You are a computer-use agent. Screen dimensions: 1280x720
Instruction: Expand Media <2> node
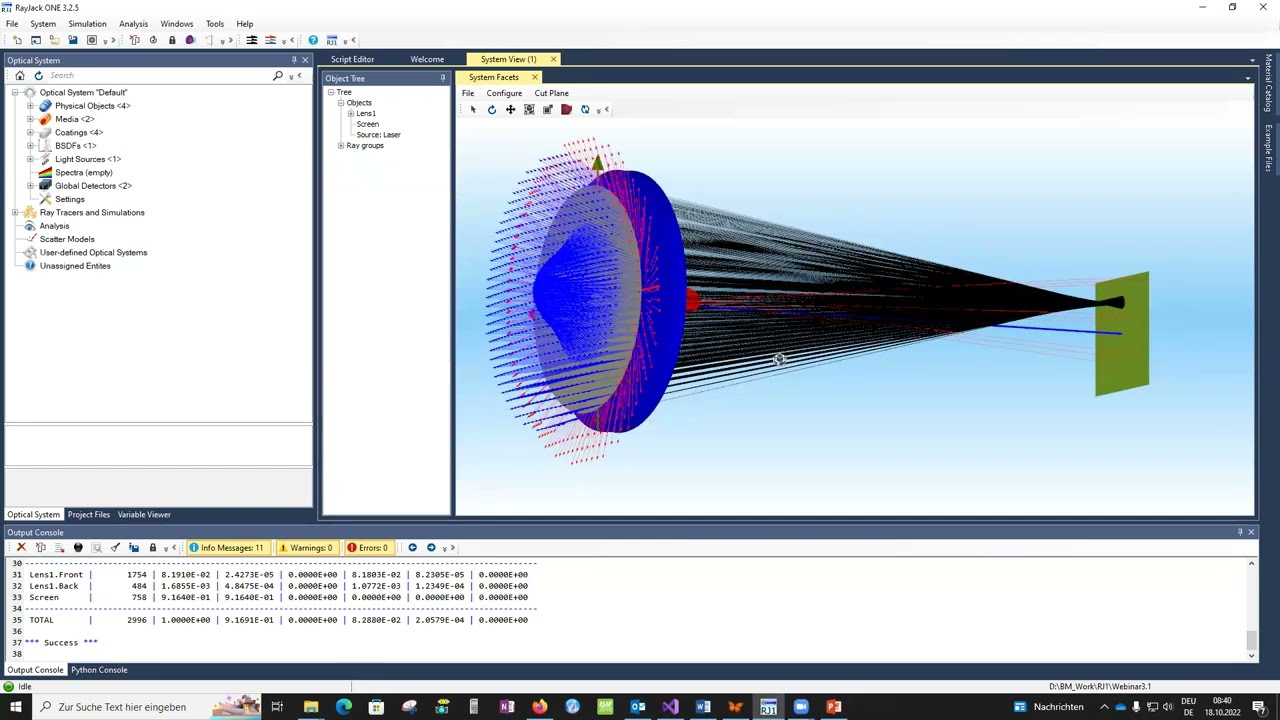[x=30, y=119]
